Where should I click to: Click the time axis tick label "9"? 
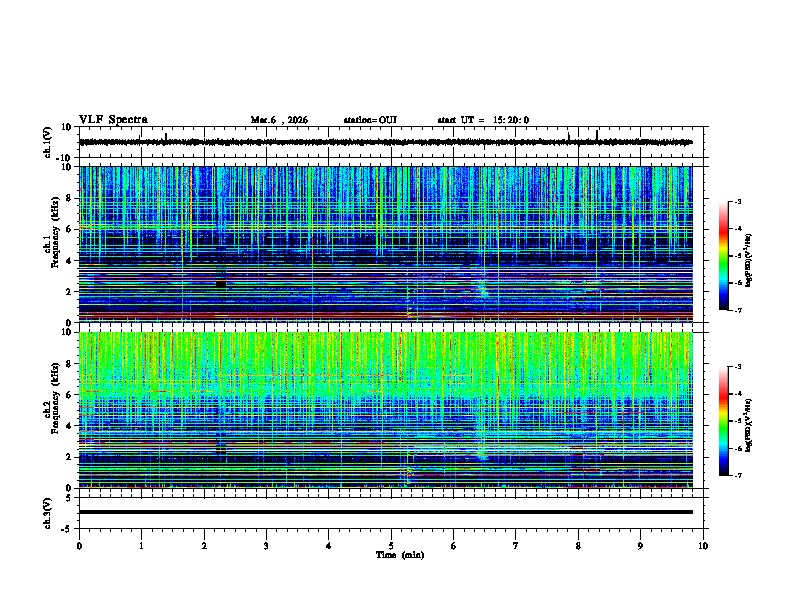(640, 546)
